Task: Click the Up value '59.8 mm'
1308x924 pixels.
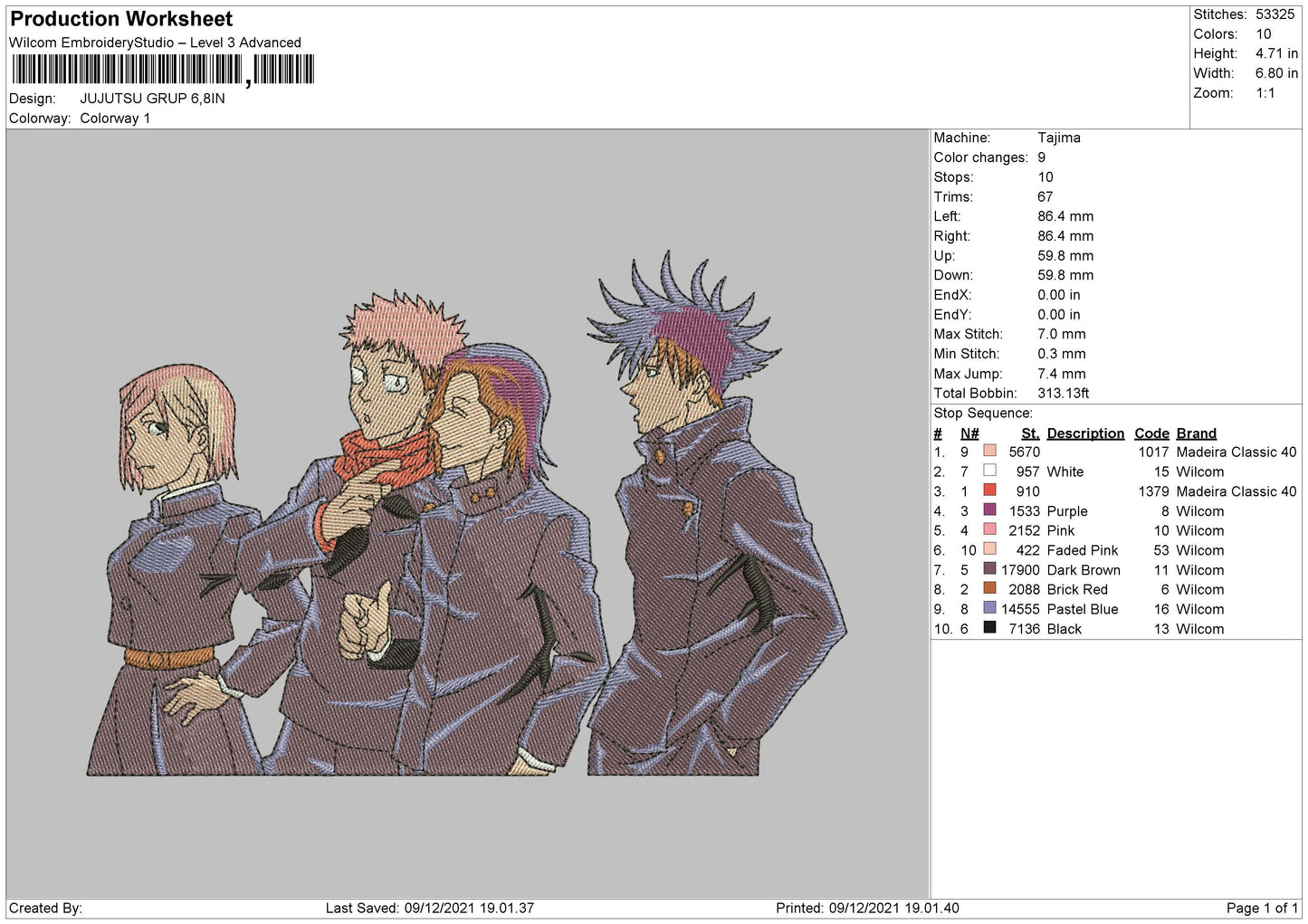Action: click(1065, 256)
